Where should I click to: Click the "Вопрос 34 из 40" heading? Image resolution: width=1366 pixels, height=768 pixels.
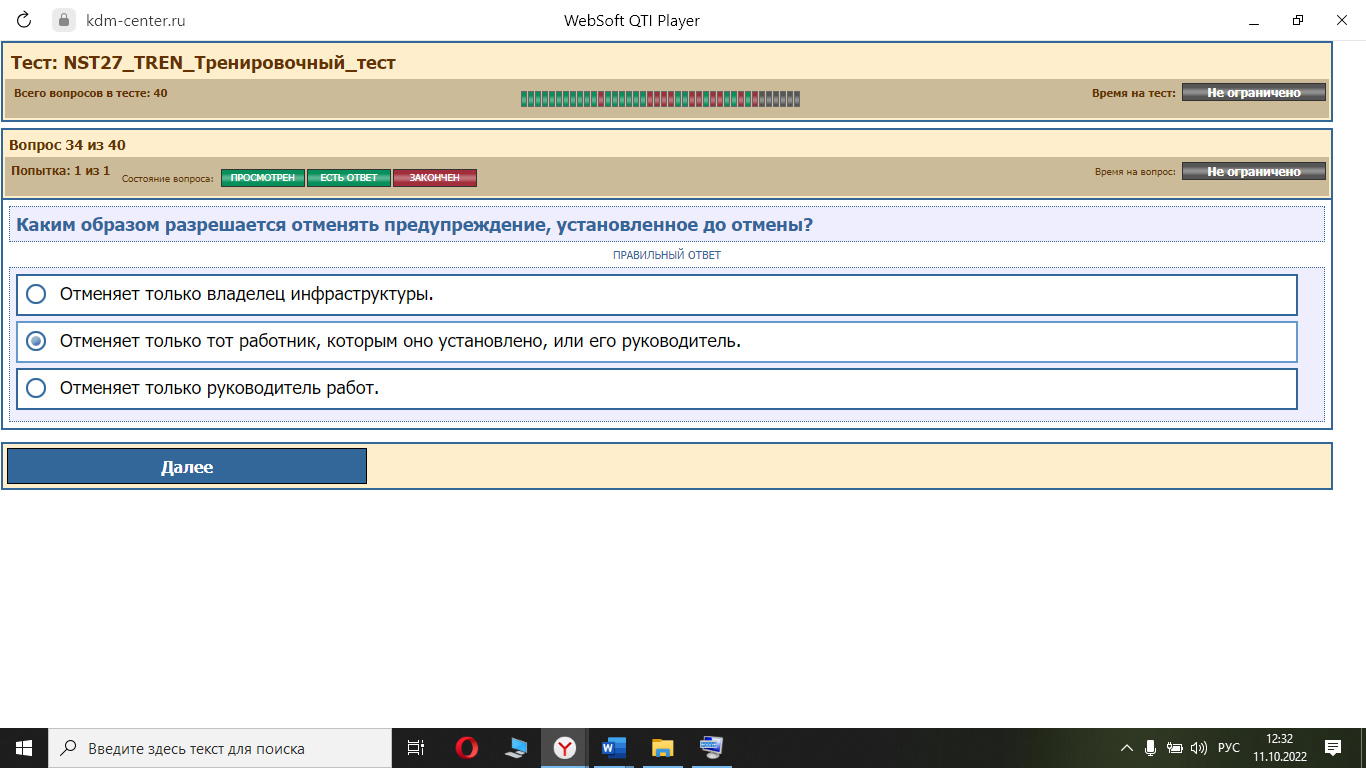click(x=67, y=145)
